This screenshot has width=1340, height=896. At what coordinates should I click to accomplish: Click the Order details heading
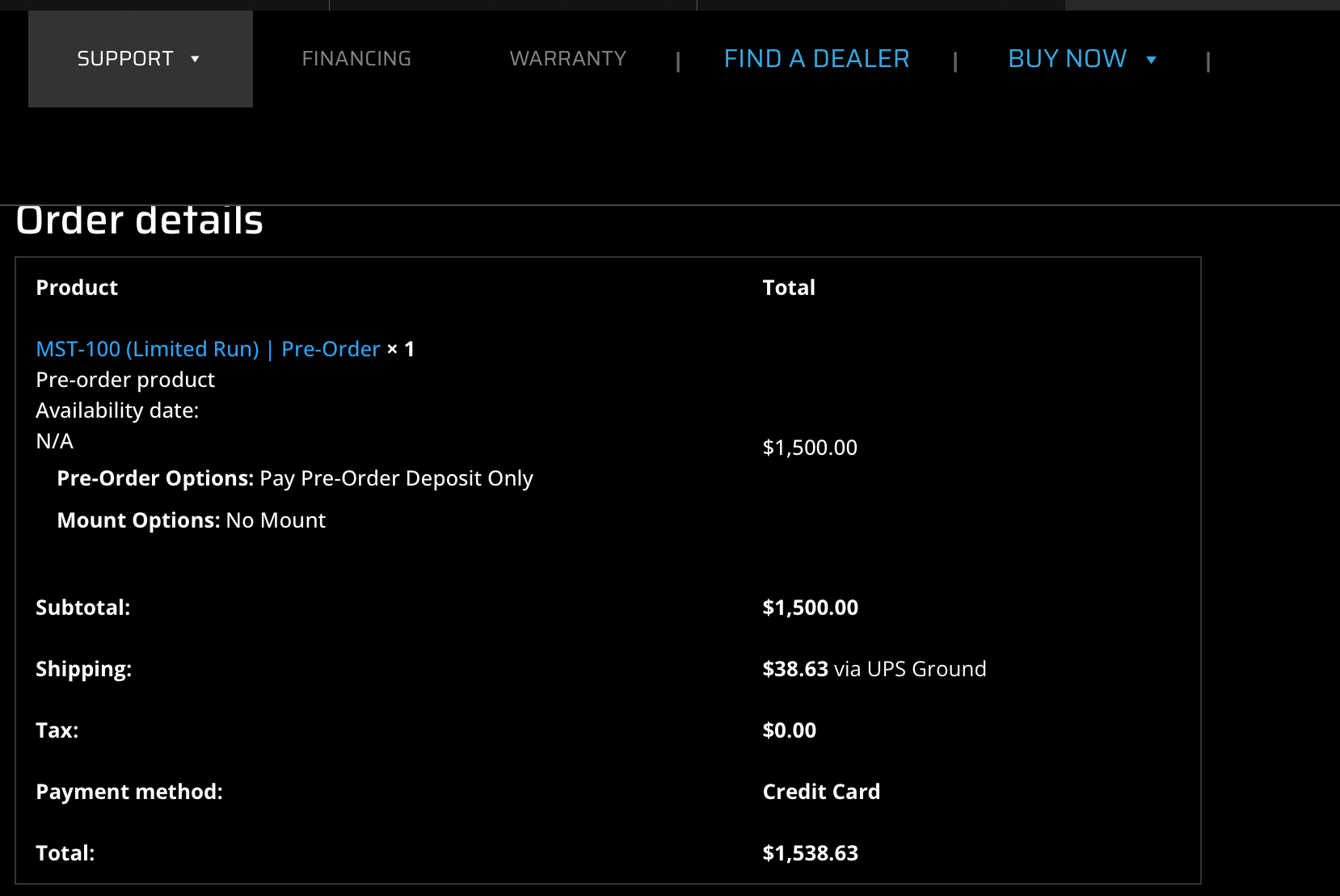[x=140, y=221]
